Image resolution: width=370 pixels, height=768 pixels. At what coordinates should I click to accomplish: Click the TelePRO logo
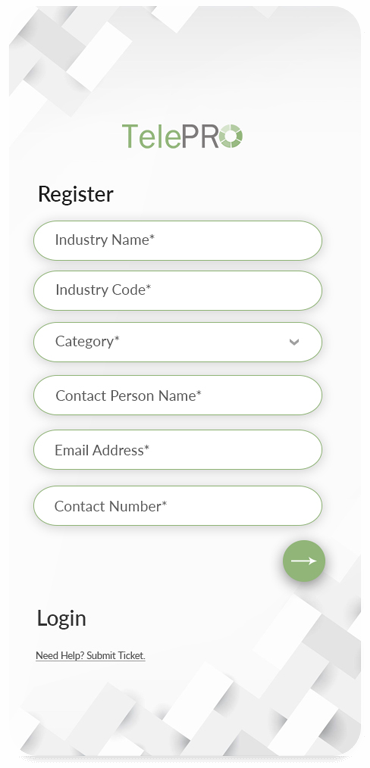[x=182, y=136]
